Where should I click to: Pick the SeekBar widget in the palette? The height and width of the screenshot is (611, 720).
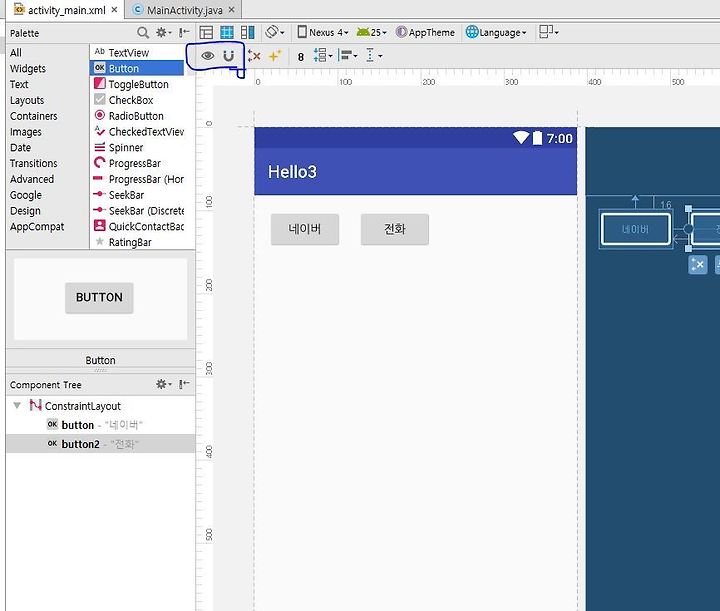coord(137,195)
